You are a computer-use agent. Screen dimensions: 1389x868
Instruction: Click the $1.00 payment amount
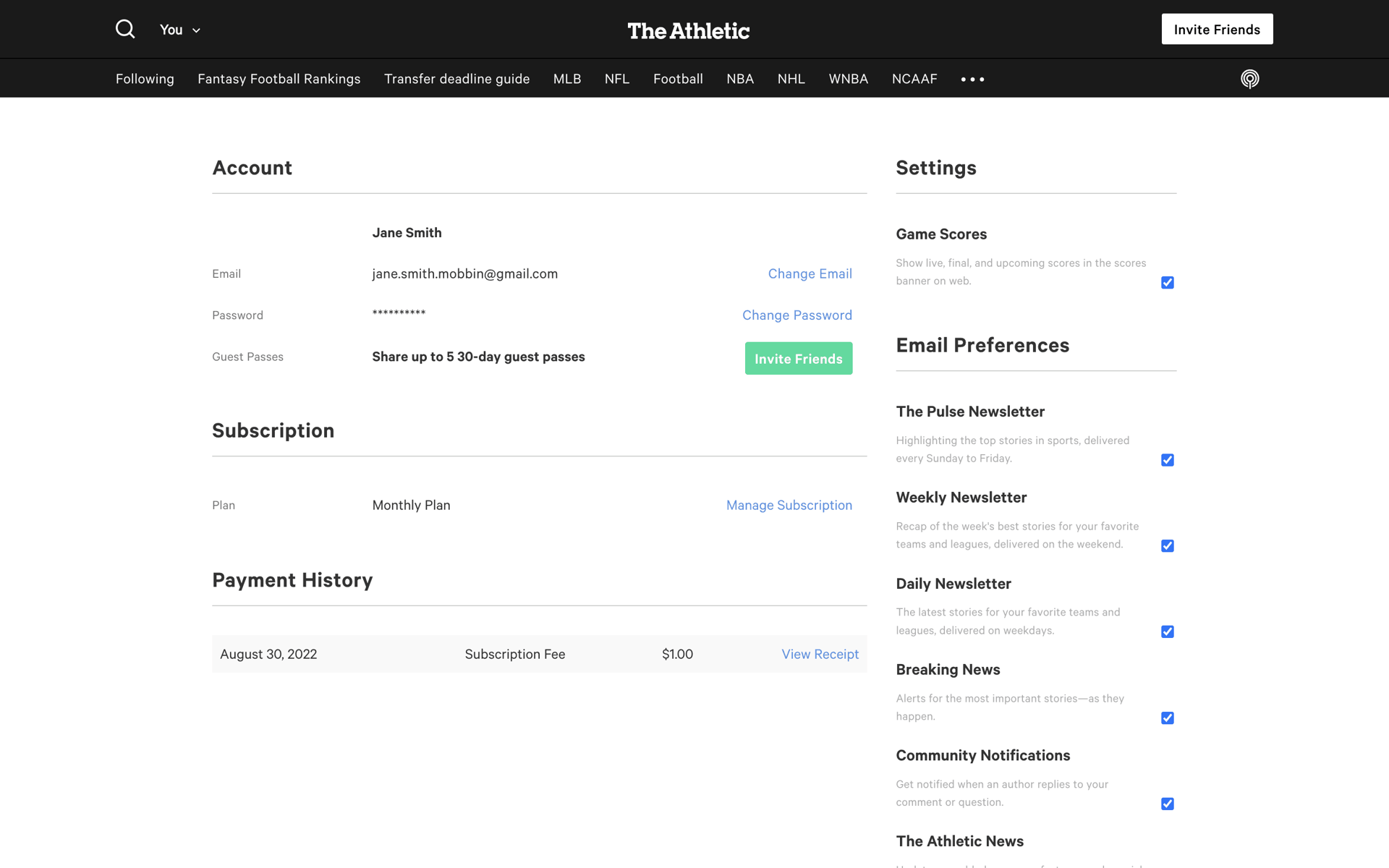pyautogui.click(x=677, y=654)
